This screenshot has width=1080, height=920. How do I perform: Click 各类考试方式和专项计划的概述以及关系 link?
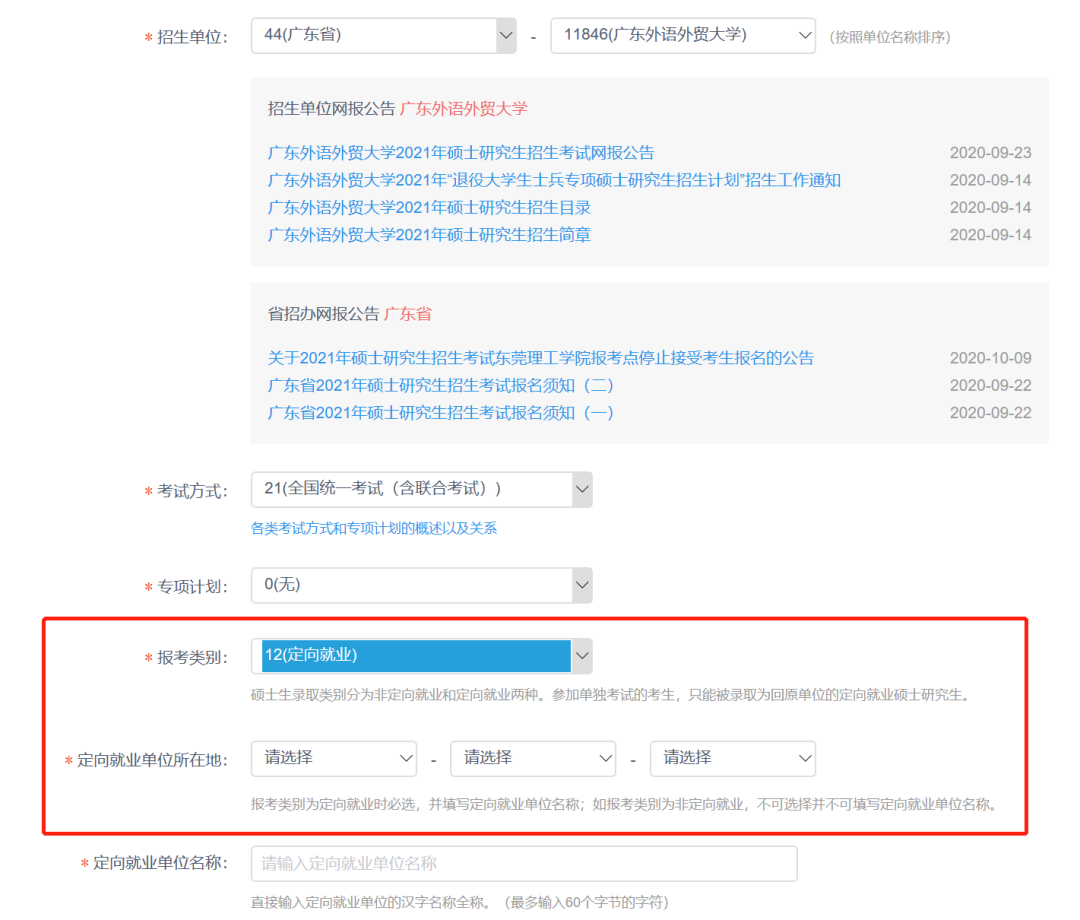point(374,528)
